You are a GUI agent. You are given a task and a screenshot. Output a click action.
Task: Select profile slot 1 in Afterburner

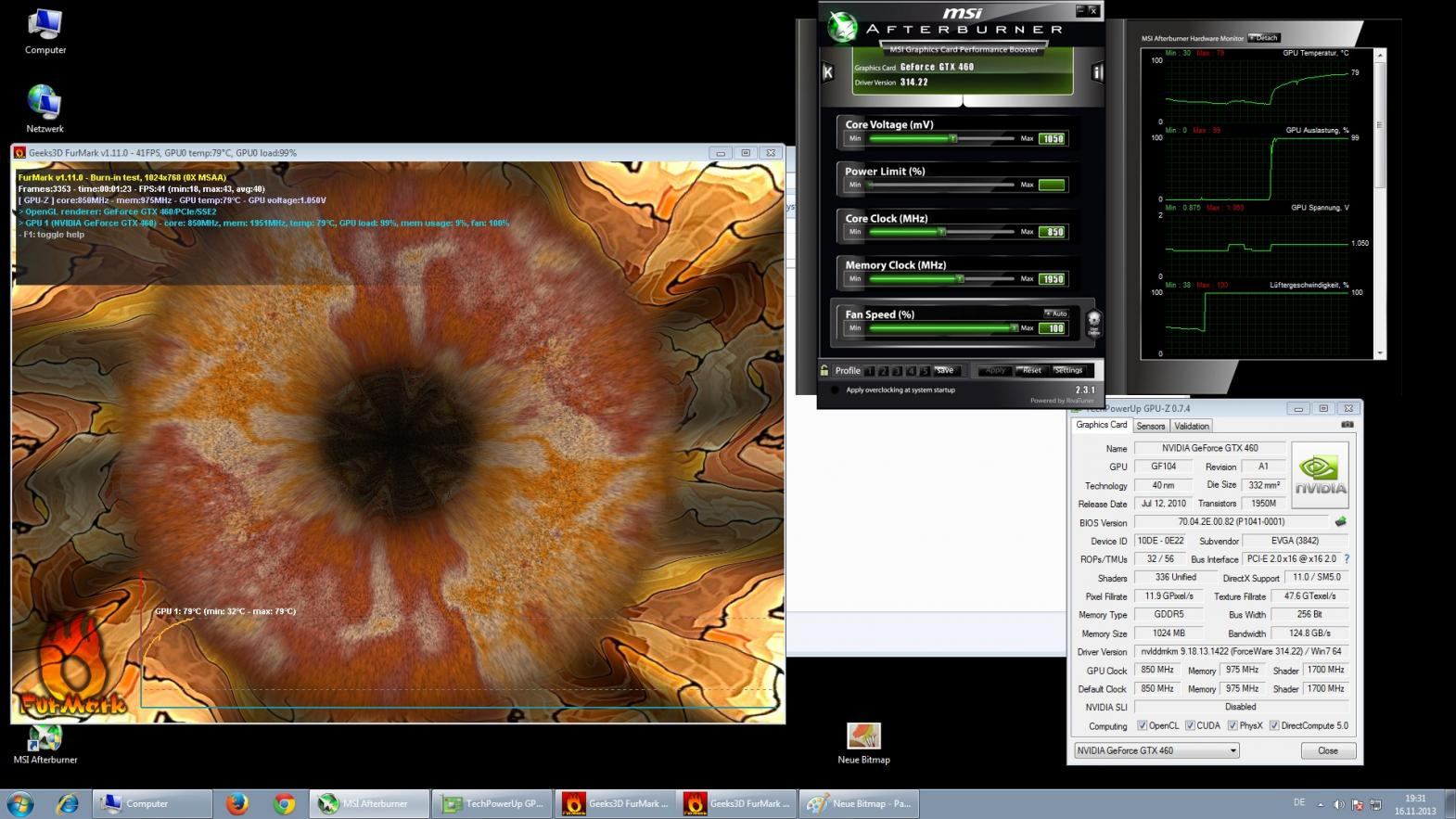click(x=870, y=371)
